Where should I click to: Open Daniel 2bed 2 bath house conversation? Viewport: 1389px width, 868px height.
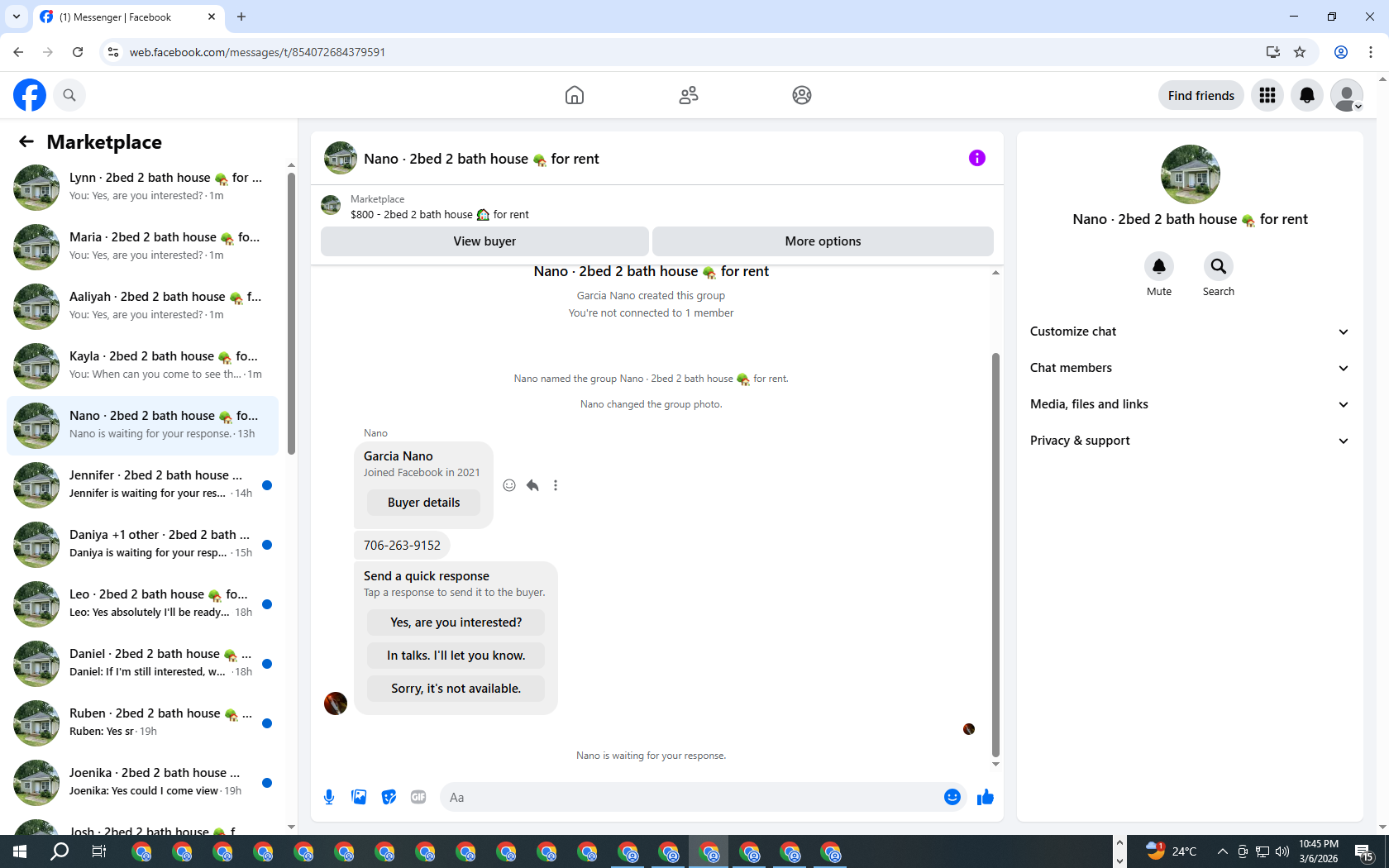(x=142, y=664)
